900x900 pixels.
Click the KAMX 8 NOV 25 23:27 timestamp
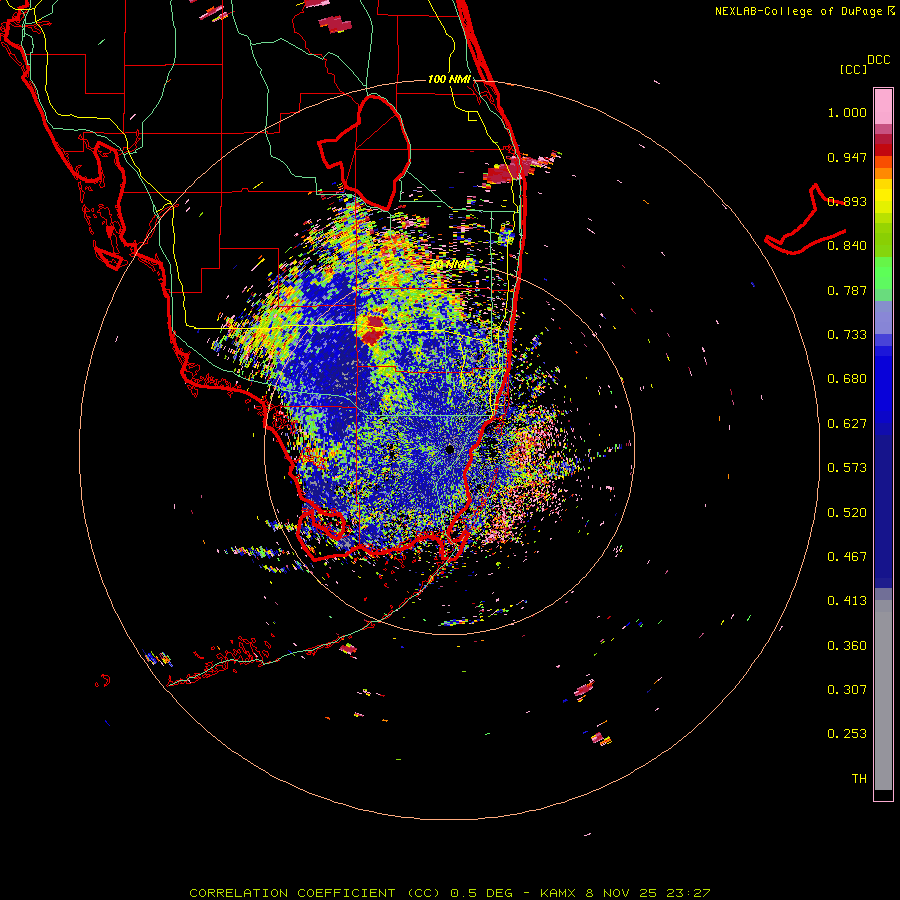coord(625,893)
